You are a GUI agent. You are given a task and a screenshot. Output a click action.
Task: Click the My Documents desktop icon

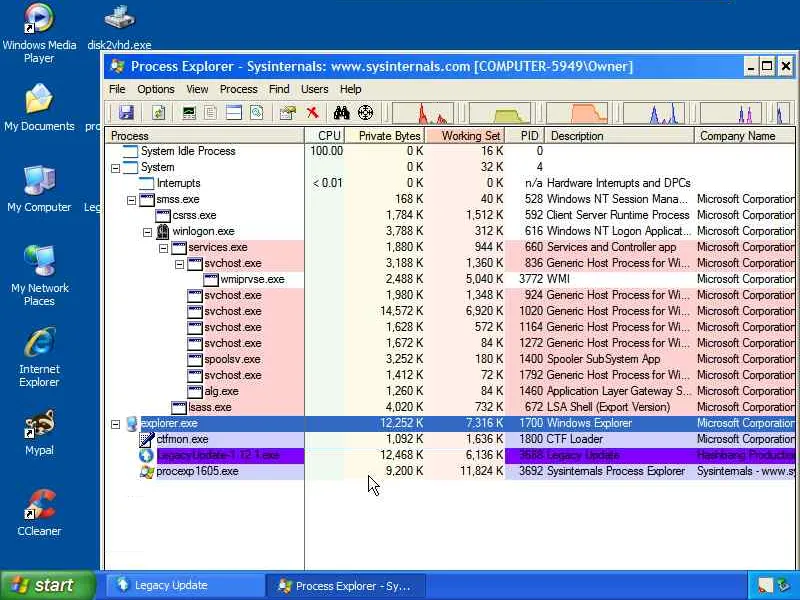coord(39,108)
